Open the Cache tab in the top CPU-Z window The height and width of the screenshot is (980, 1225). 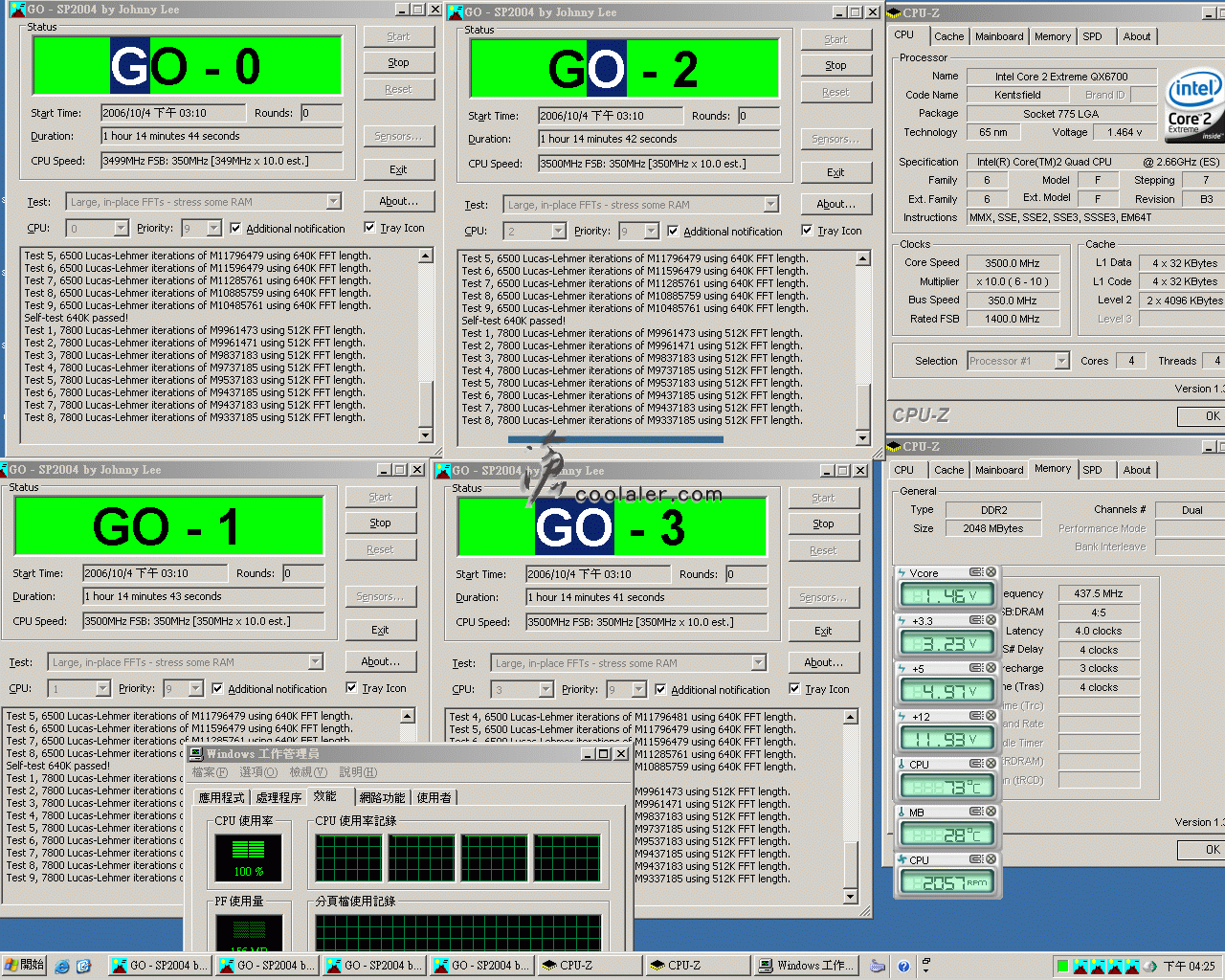tap(949, 36)
